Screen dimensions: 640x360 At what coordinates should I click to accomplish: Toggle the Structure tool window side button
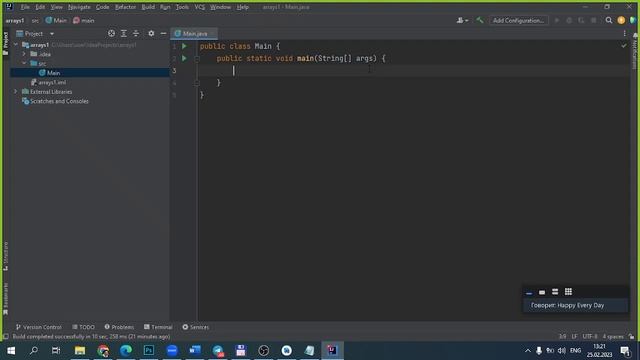coord(6,256)
